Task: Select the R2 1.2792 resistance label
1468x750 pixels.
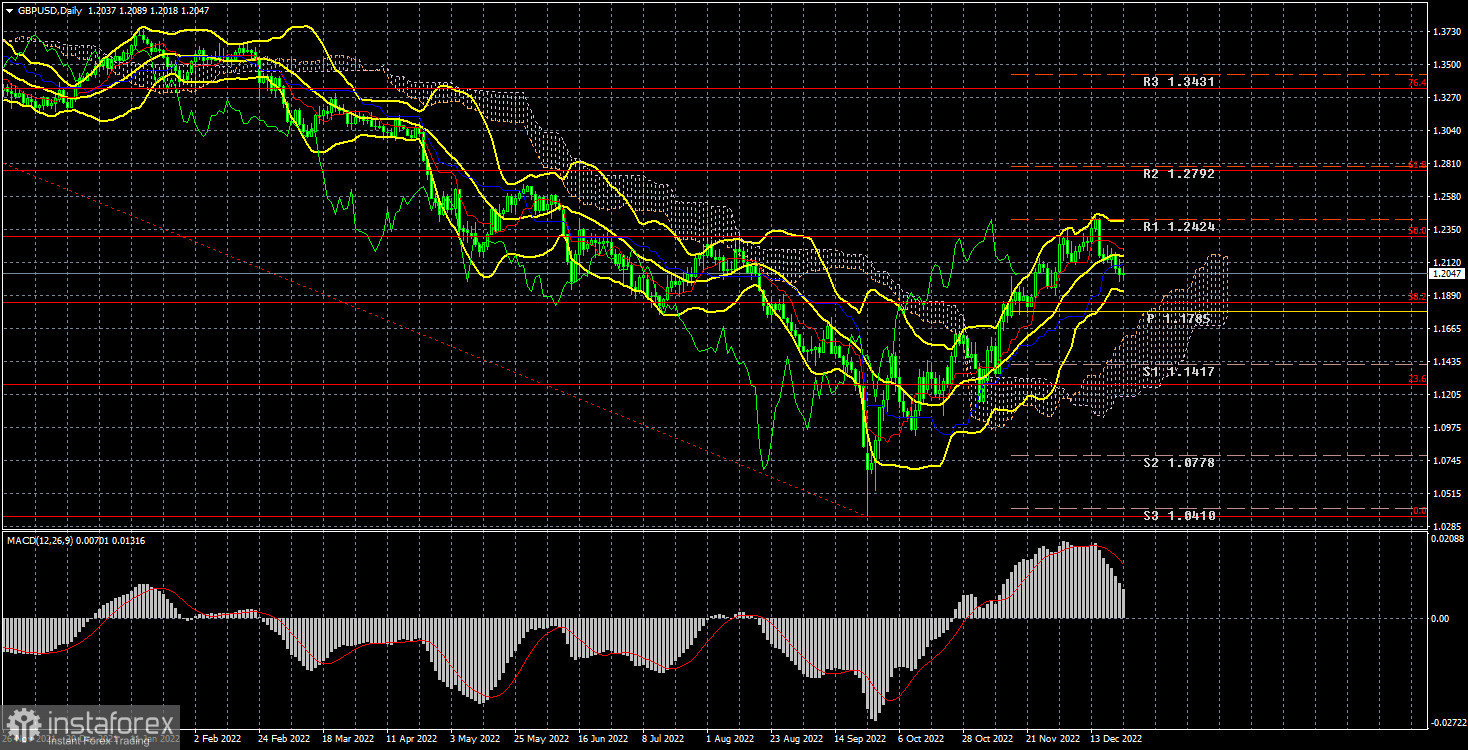Action: (1180, 174)
